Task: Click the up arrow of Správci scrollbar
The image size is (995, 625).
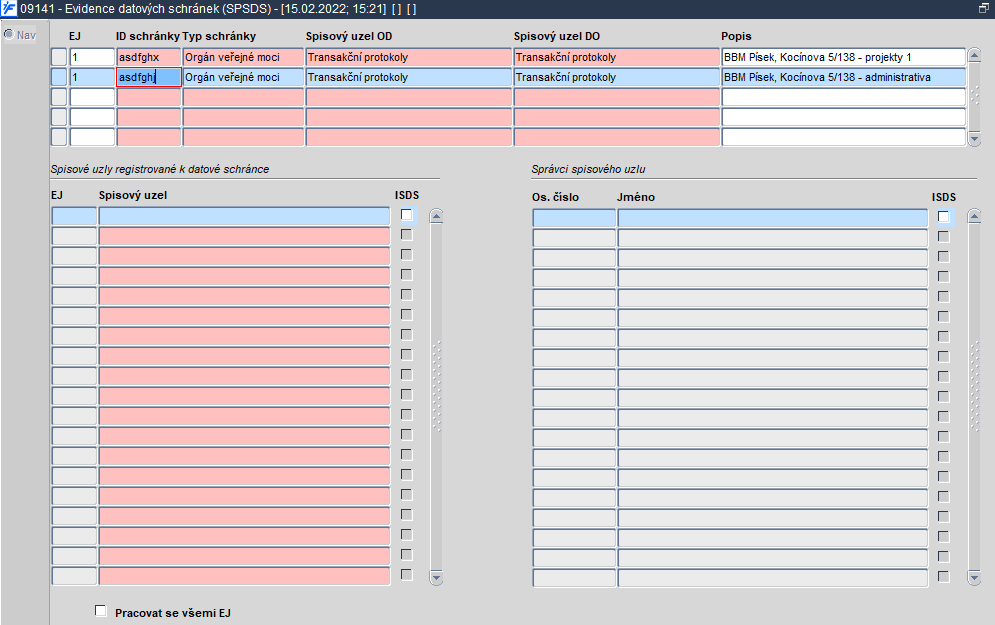Action: 975,217
